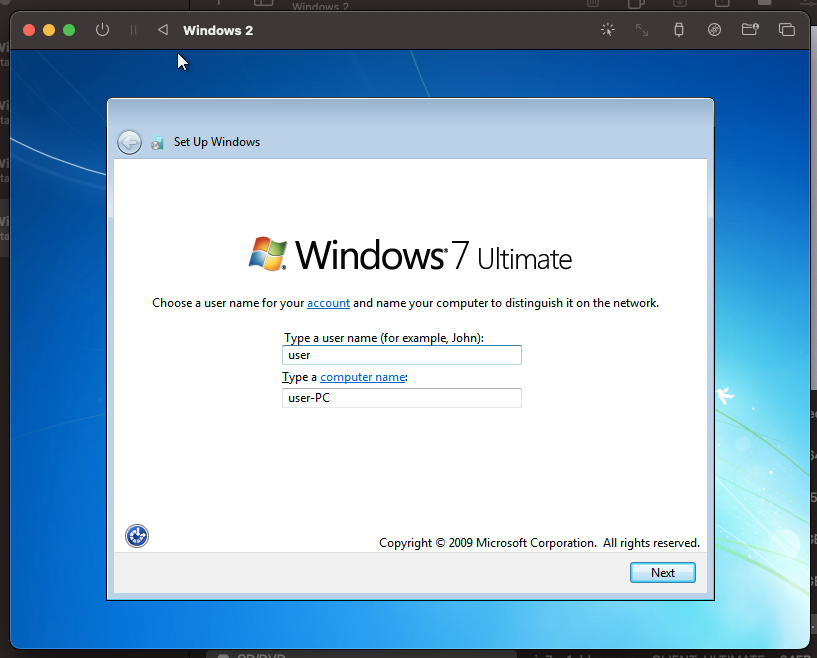Click the resize display arrows icon
Image resolution: width=817 pixels, height=658 pixels.
tap(642, 30)
